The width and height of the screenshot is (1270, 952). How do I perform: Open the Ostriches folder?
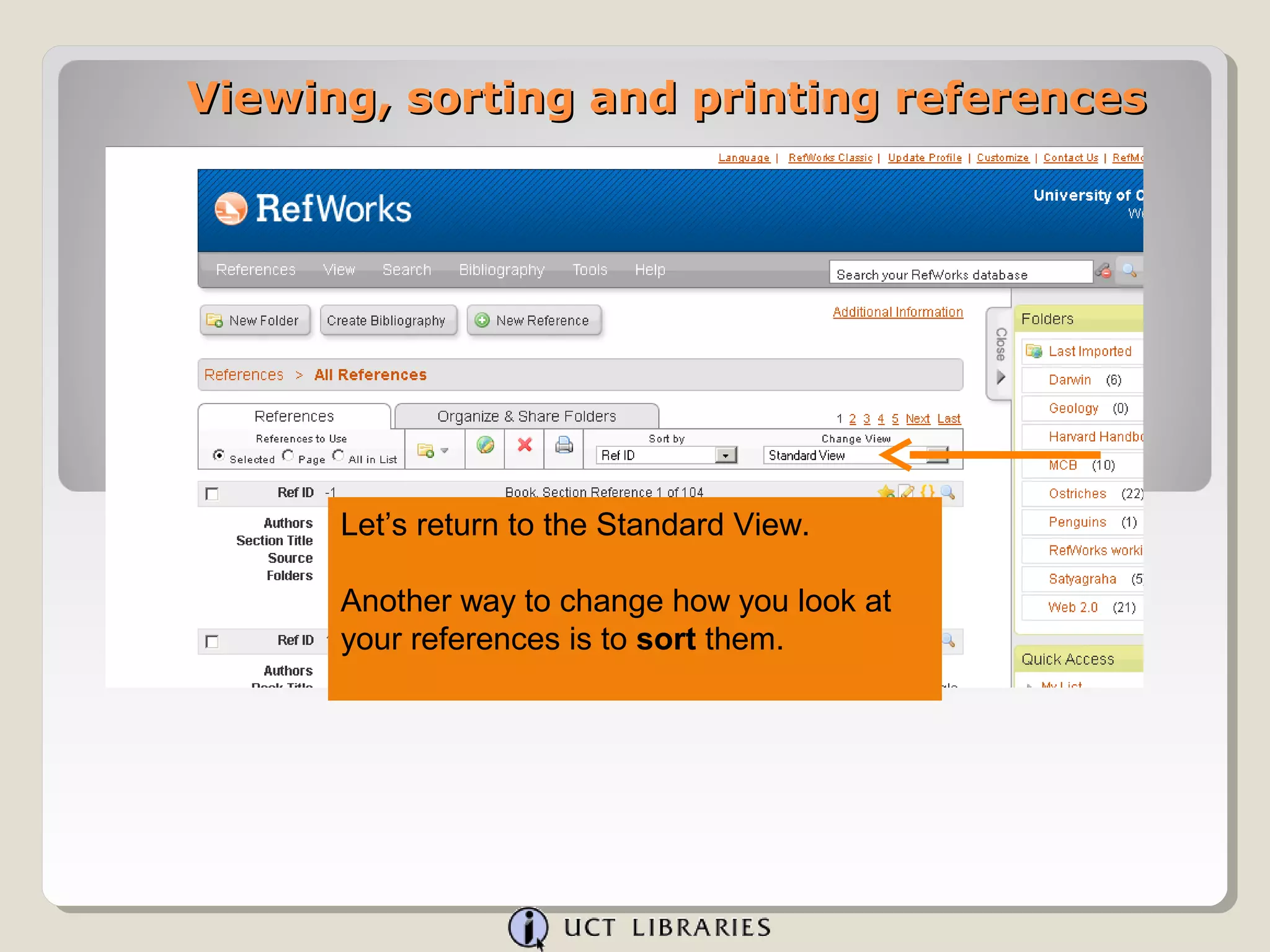1077,494
